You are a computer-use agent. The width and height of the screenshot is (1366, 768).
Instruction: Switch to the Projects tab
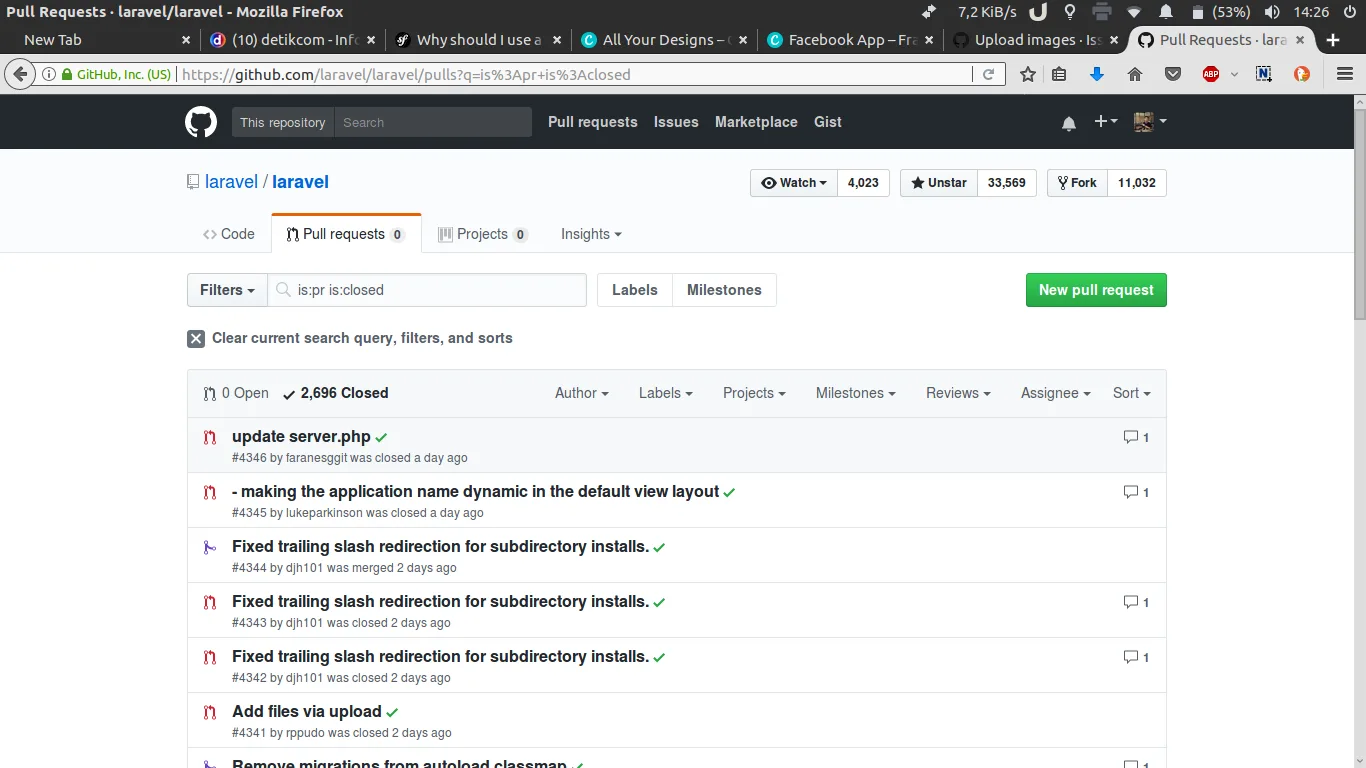tap(483, 234)
